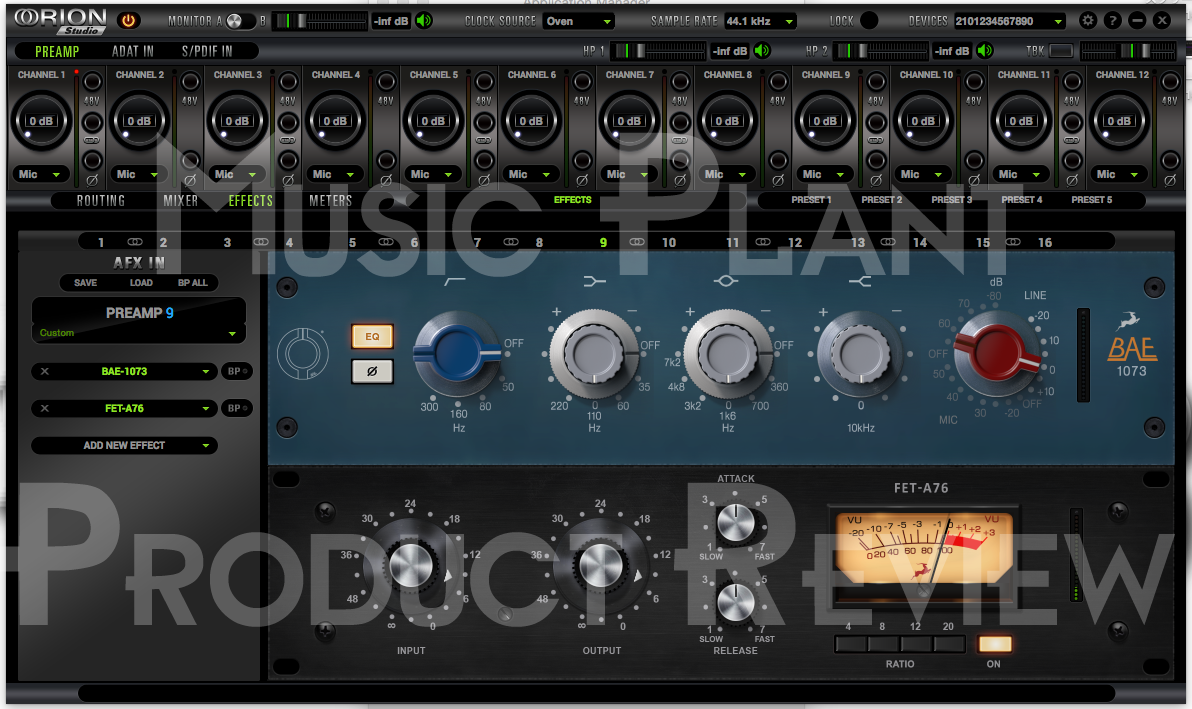This screenshot has height=709, width=1192.
Task: Click the link icon between AFX channels 11 and 12
Action: point(762,242)
